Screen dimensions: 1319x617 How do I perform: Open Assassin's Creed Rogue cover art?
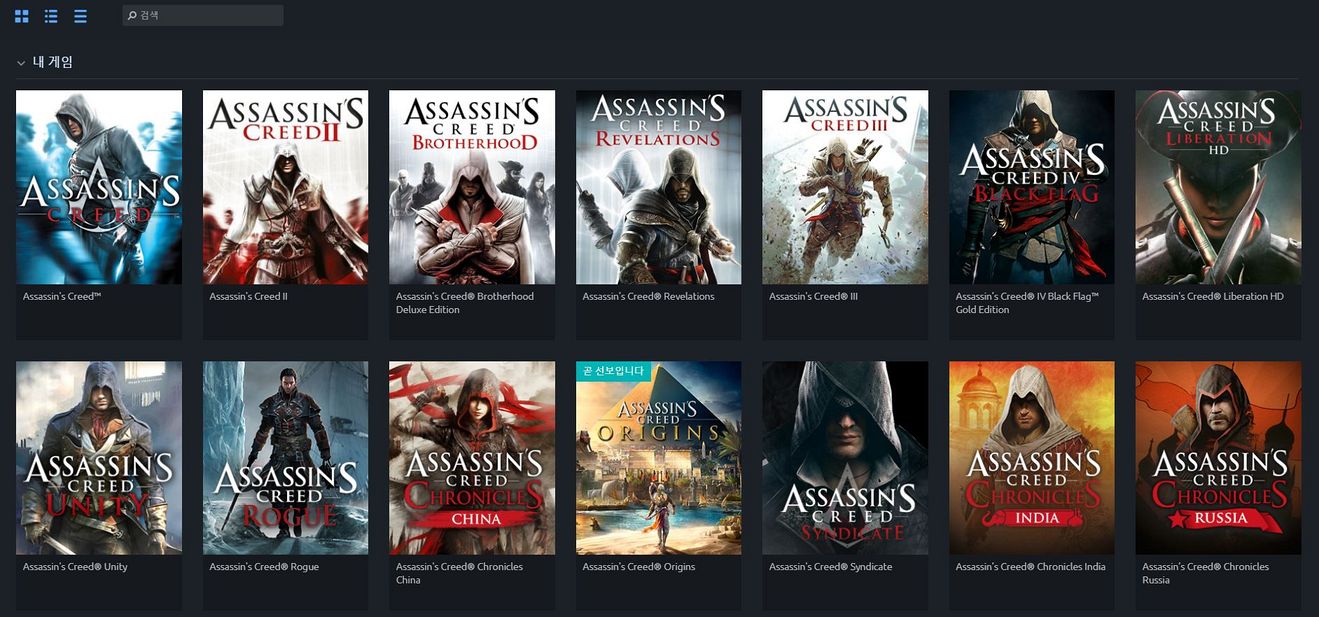pyautogui.click(x=285, y=458)
